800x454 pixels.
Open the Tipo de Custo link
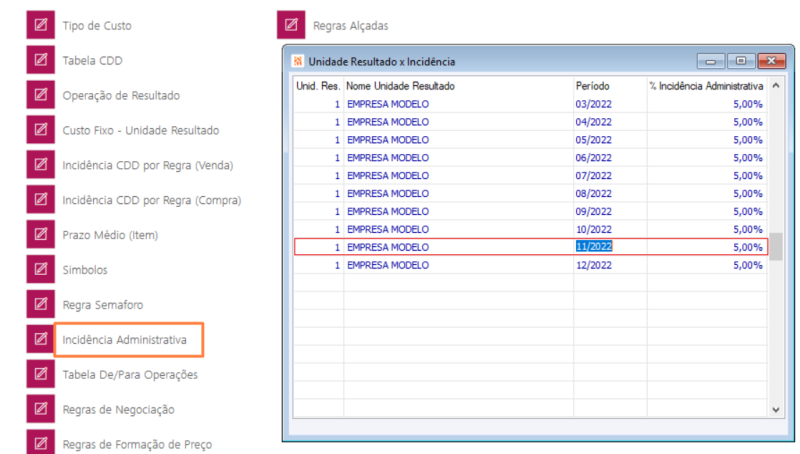(97, 26)
